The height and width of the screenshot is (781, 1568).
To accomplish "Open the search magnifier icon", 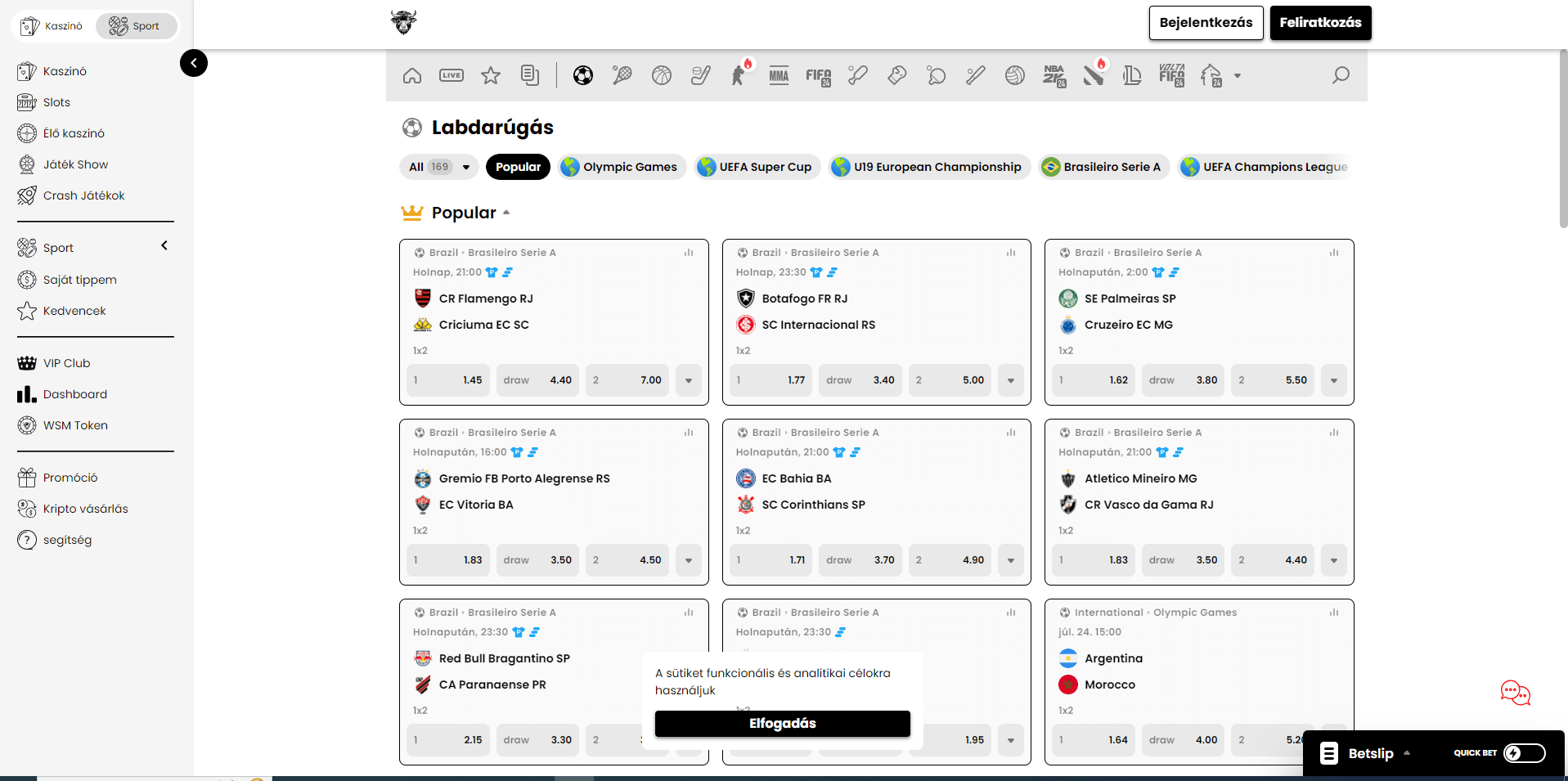I will 1341,76.
